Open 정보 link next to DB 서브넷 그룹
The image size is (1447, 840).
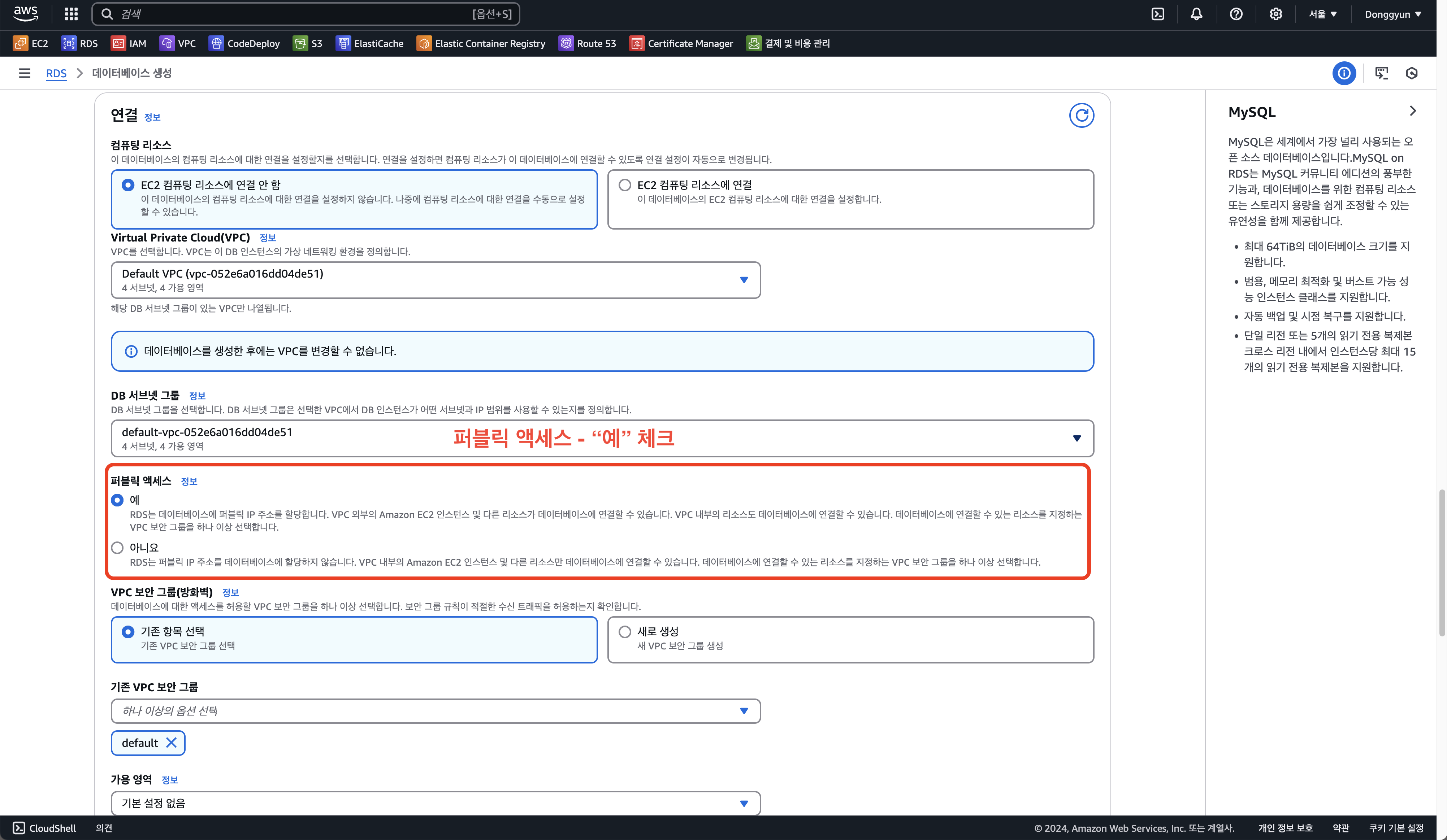point(197,396)
